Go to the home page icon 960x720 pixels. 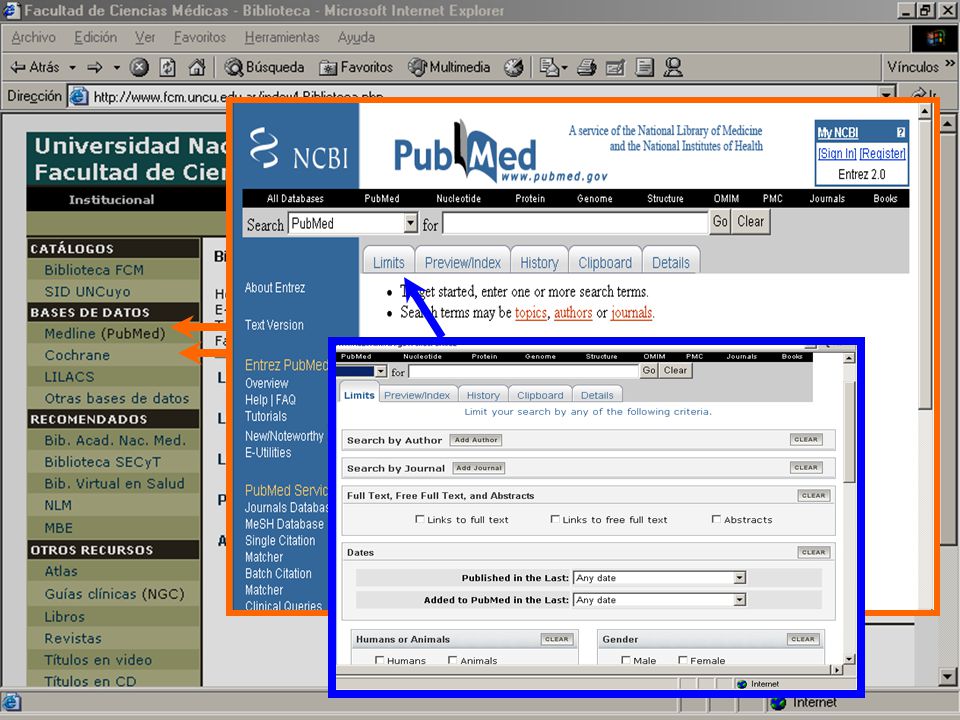tap(197, 67)
